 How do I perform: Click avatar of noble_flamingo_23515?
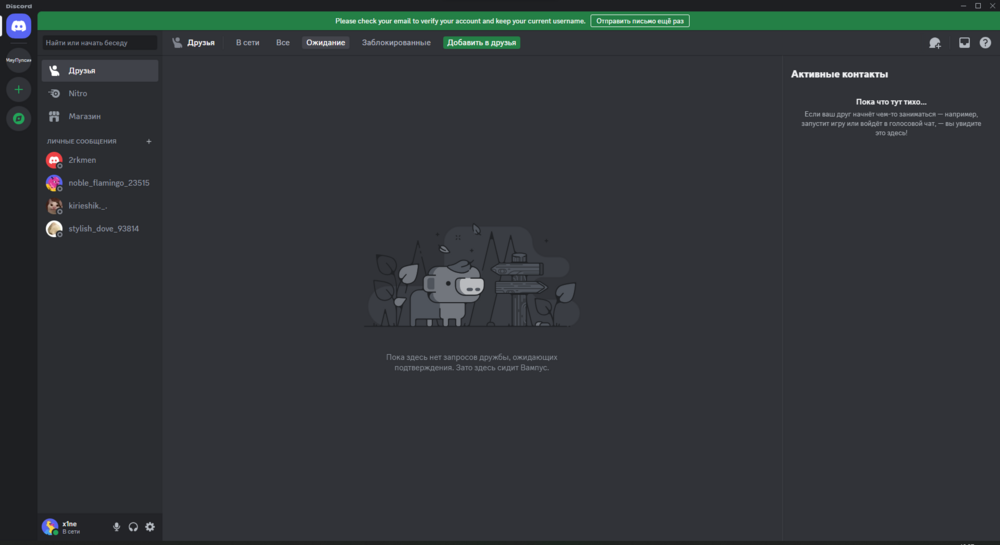(x=54, y=183)
